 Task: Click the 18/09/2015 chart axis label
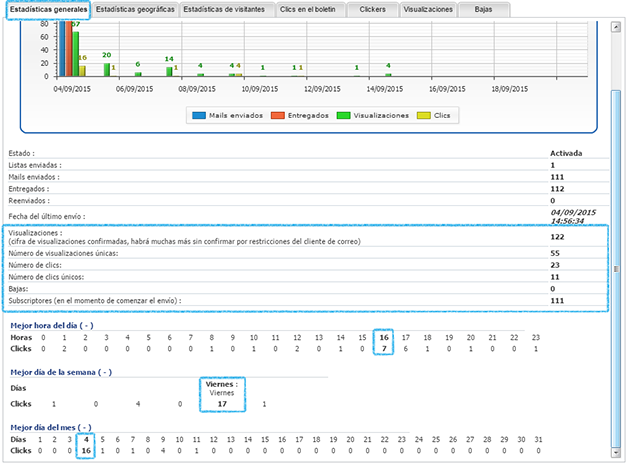click(x=509, y=89)
